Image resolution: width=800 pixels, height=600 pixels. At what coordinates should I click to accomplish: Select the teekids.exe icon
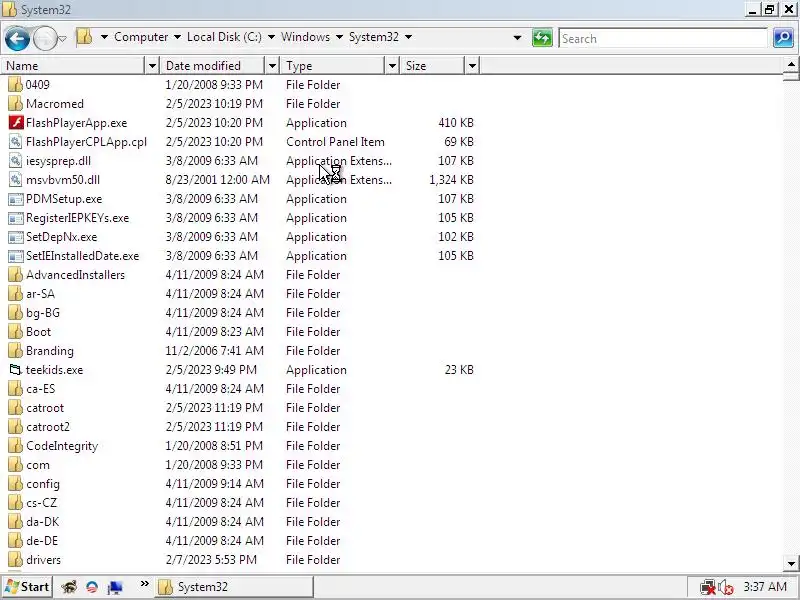(x=16, y=369)
